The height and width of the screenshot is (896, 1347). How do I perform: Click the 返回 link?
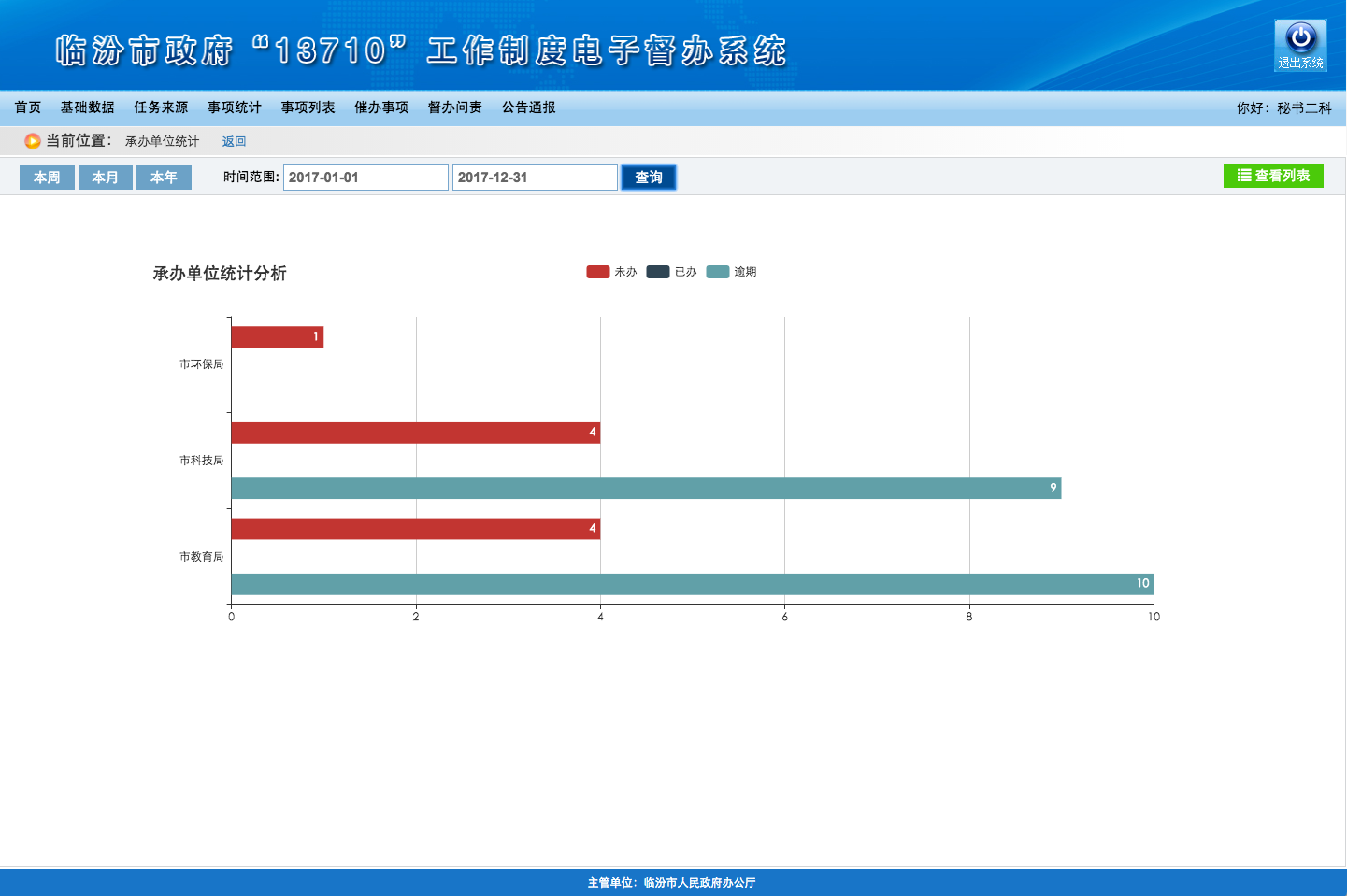(234, 142)
